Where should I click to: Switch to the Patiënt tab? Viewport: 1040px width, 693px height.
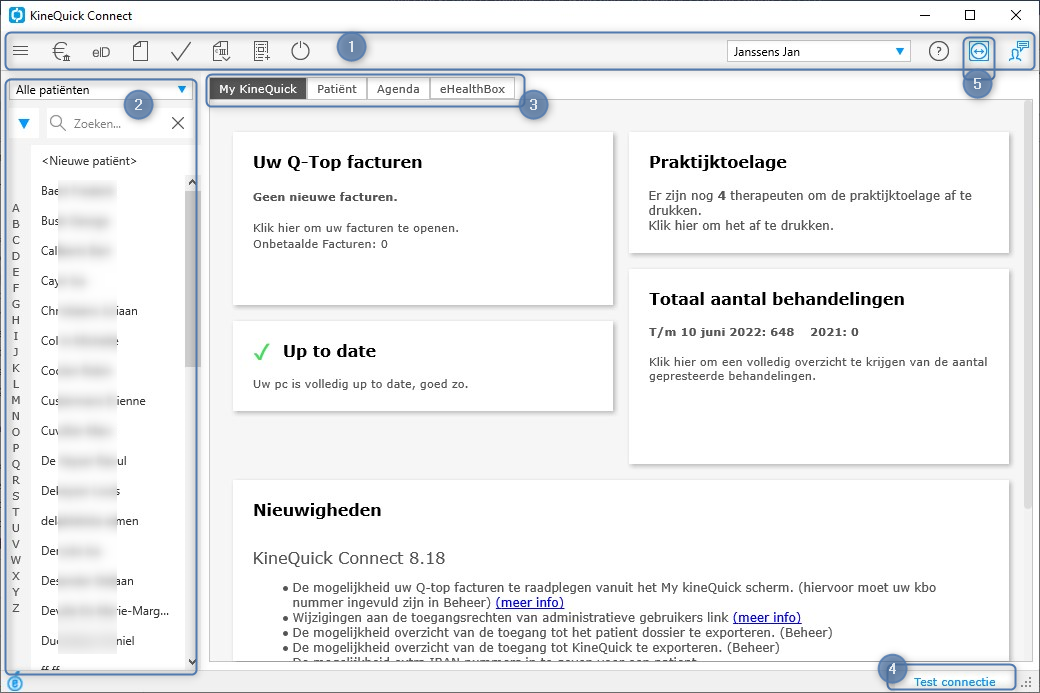tap(336, 89)
